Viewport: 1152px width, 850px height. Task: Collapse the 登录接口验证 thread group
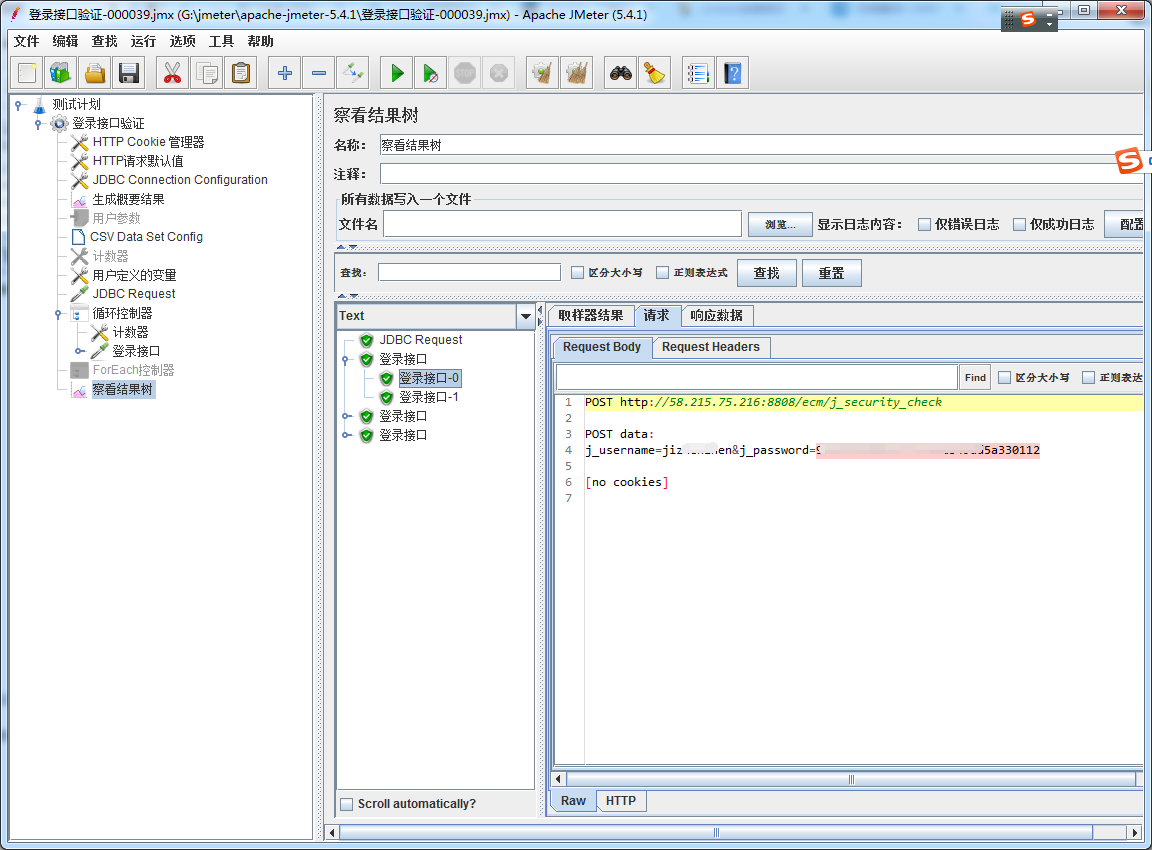(x=38, y=123)
